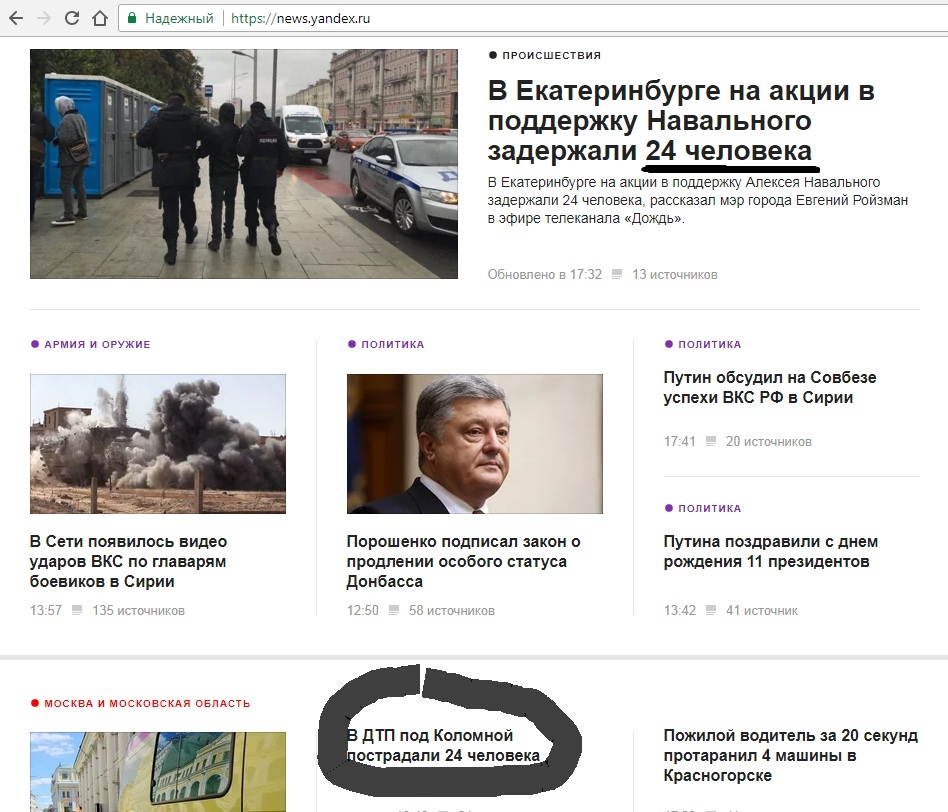Open the Происшествия category
The height and width of the screenshot is (812, 948).
550,56
